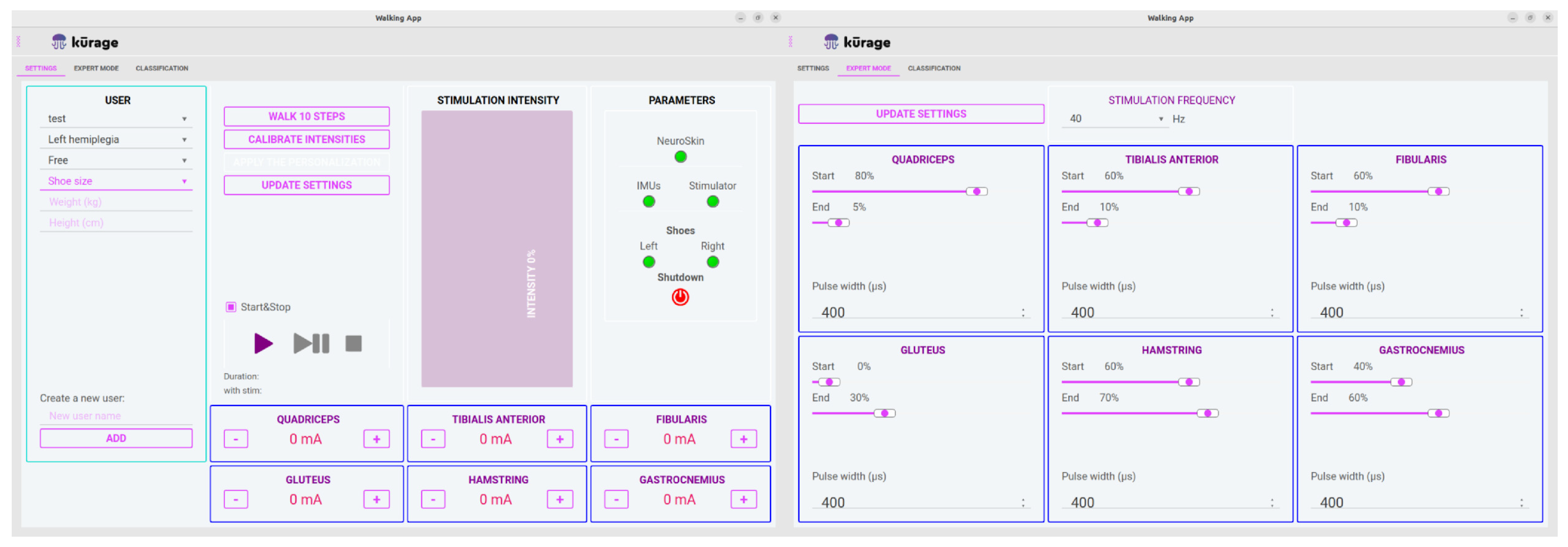Click the Walk 10 Steps button

(306, 117)
